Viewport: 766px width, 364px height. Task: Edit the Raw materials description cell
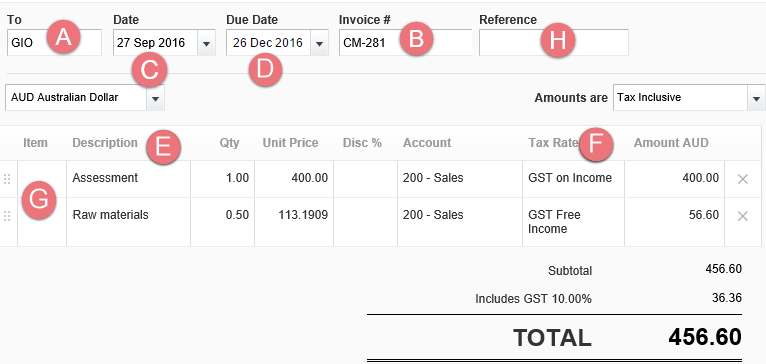(x=128, y=222)
